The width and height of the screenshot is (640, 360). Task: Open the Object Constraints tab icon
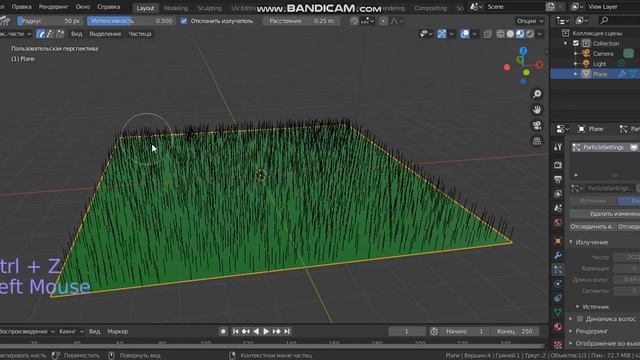tap(558, 298)
